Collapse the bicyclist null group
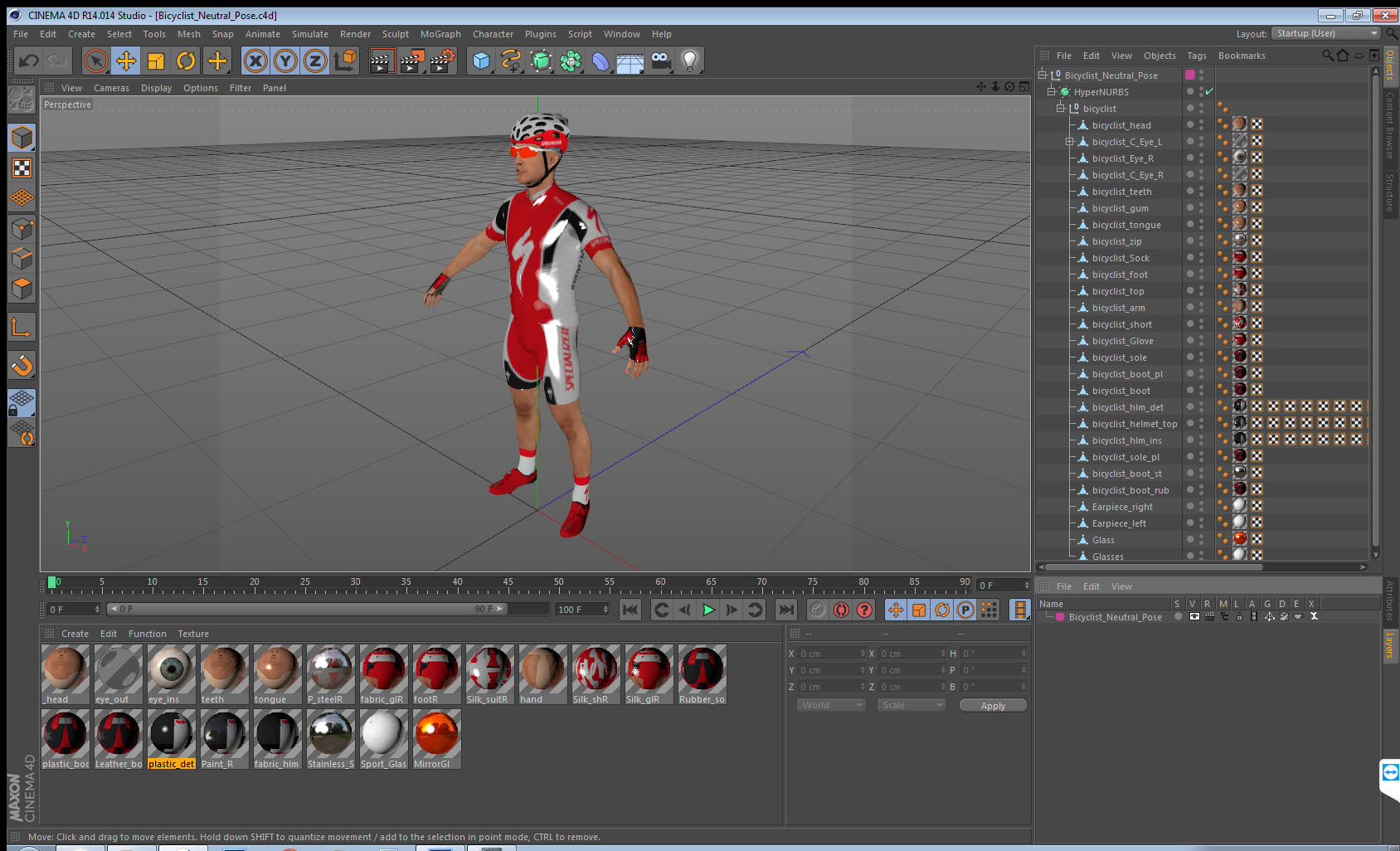This screenshot has height=851, width=1400. coord(1061,108)
